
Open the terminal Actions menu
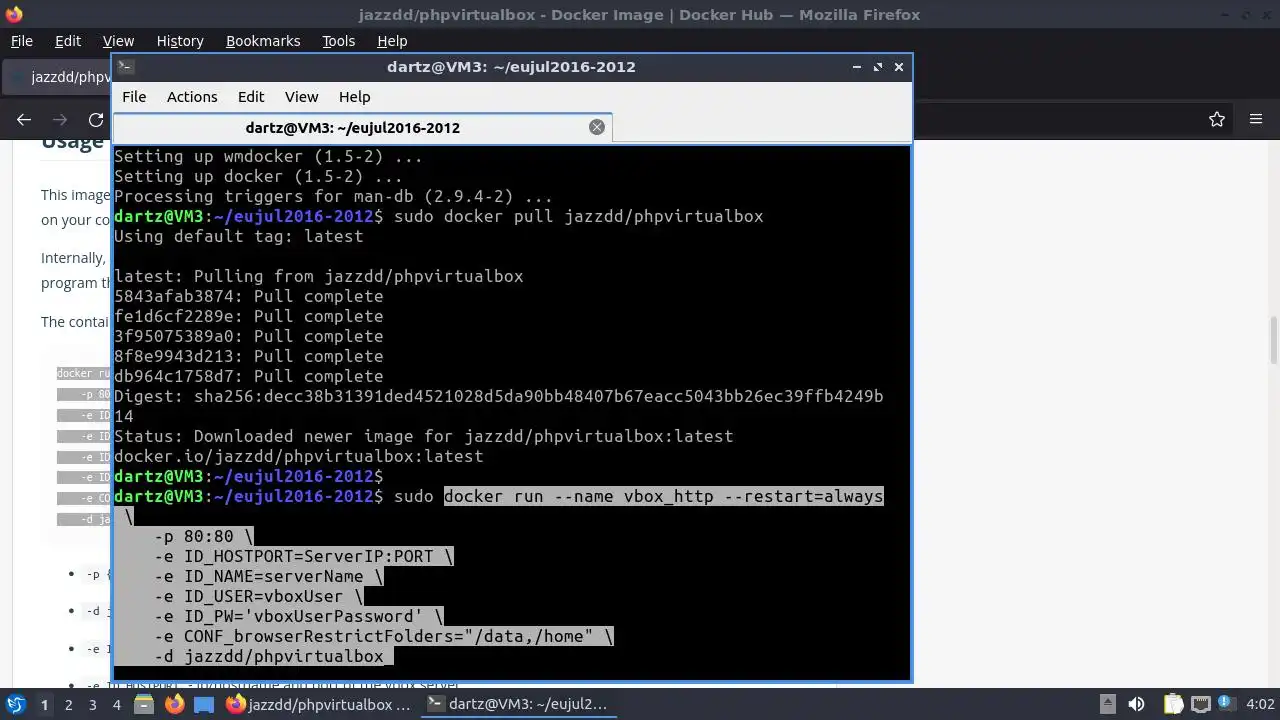tap(192, 97)
